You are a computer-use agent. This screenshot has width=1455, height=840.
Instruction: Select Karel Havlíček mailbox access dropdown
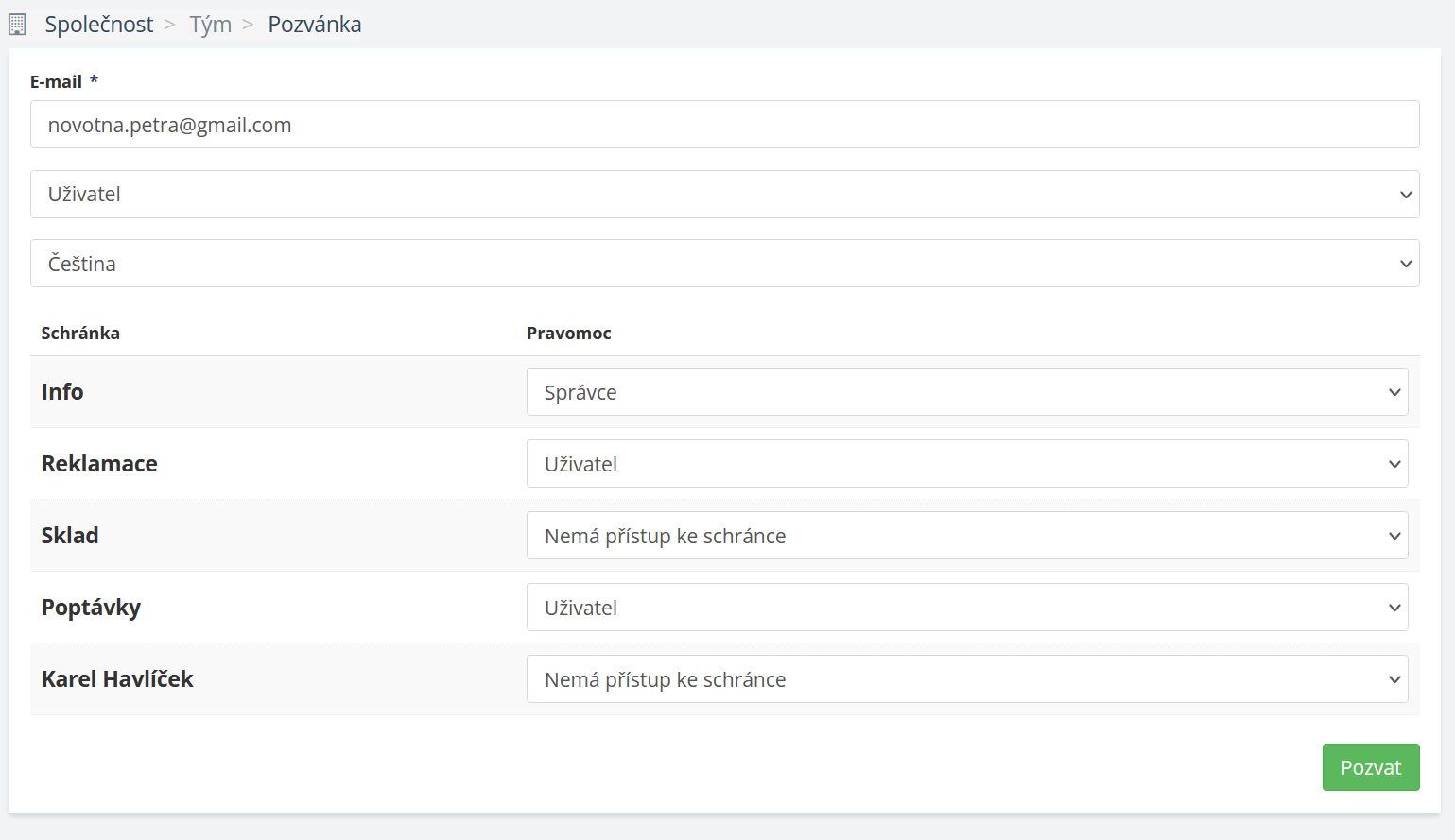(966, 679)
